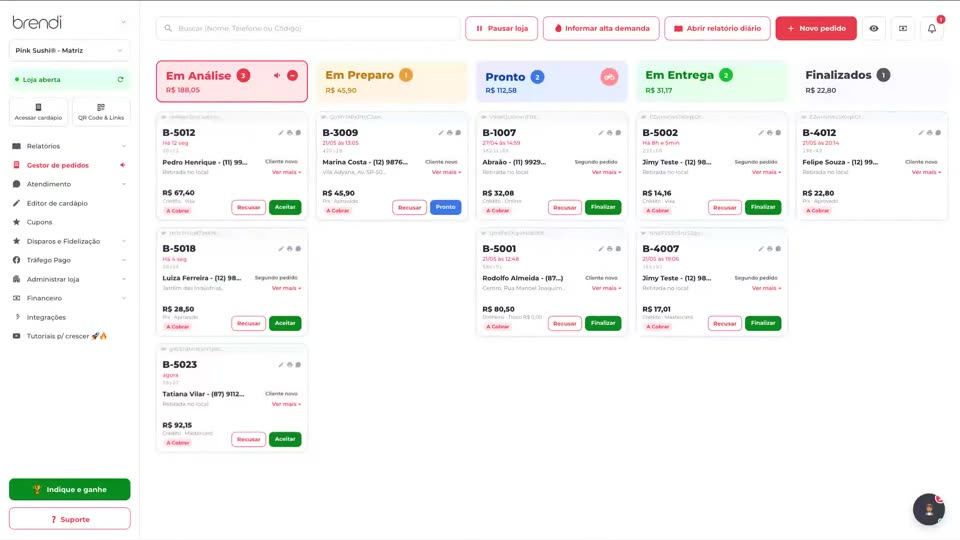Image resolution: width=960 pixels, height=540 pixels.
Task: Click the chat icon on order B-1007
Action: [x=618, y=133]
